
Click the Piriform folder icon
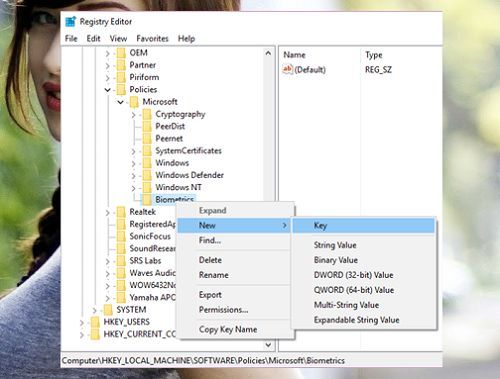(x=121, y=77)
